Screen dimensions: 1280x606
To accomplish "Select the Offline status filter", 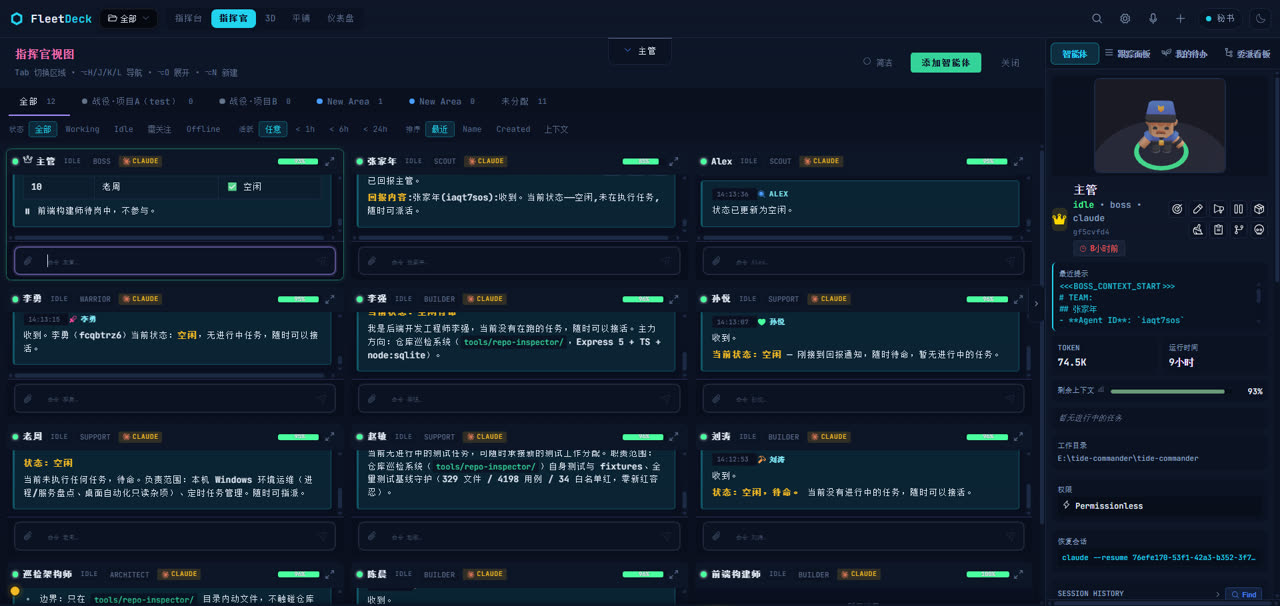I will point(203,129).
